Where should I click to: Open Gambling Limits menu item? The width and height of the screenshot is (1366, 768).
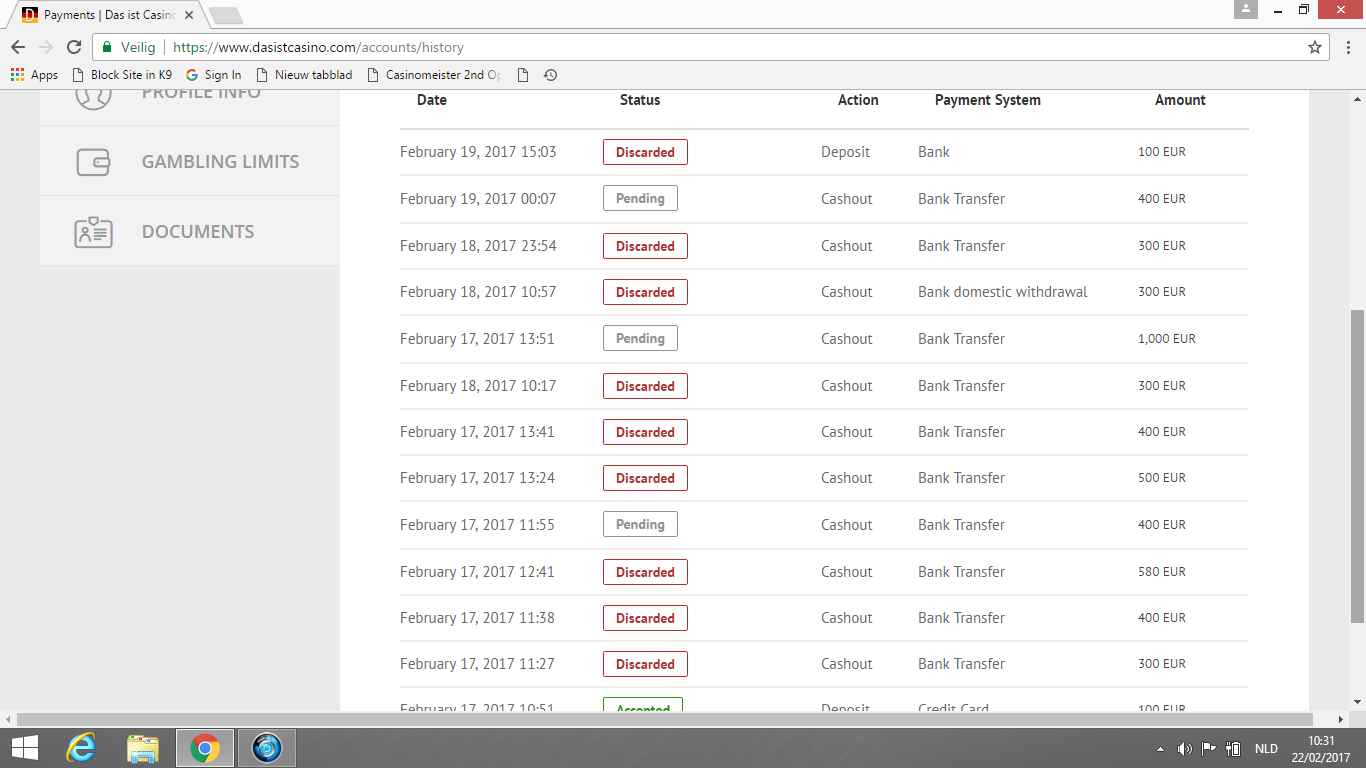point(190,161)
